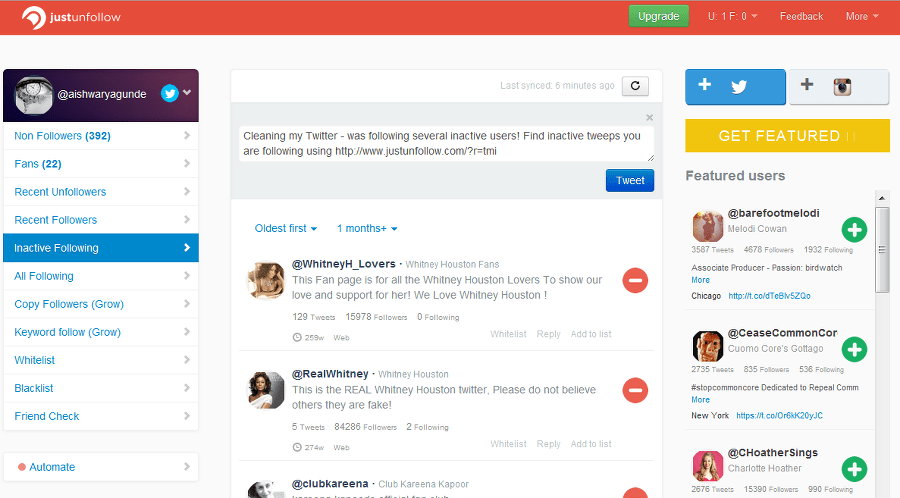Screen dimensions: 900x498
Task: Open the Whitelist section
Action: point(101,360)
